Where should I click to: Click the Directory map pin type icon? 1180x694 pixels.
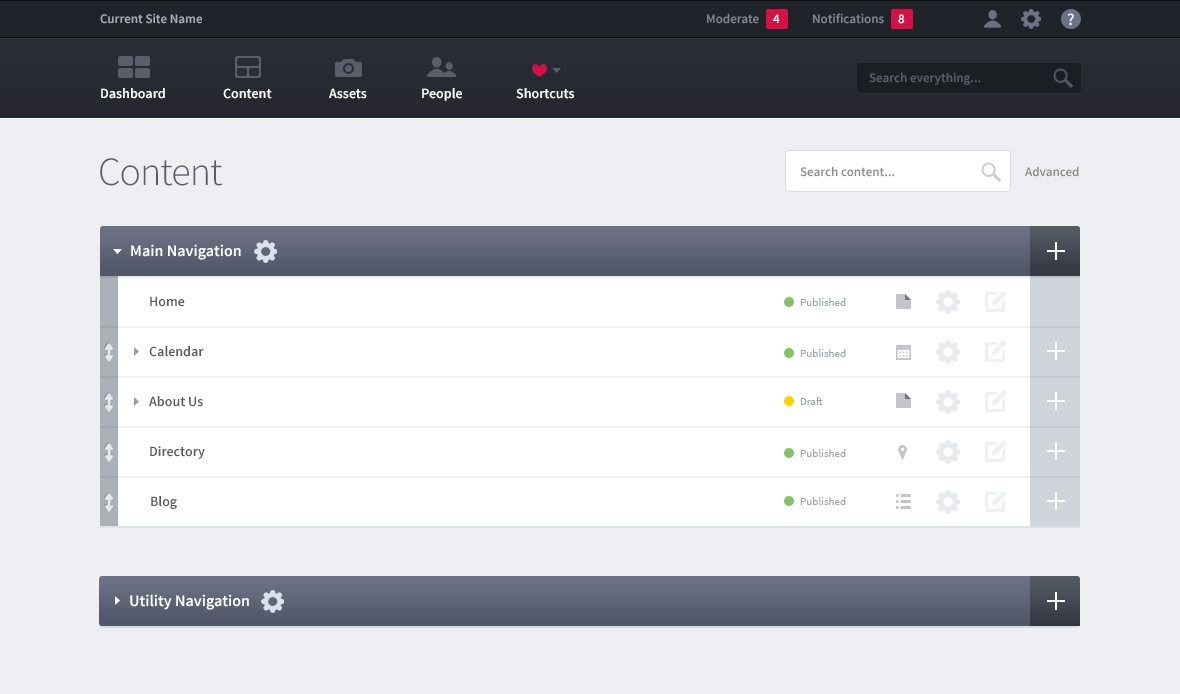click(902, 452)
